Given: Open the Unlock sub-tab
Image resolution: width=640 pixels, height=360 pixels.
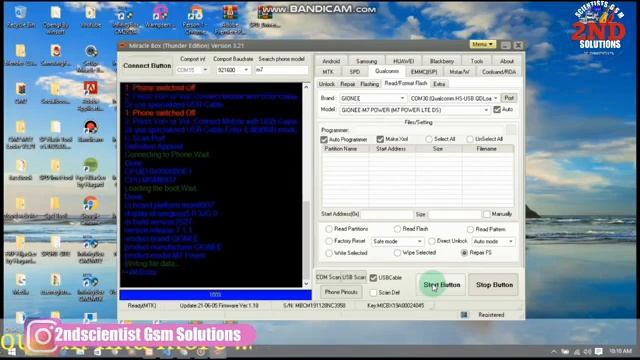Looking at the screenshot, I should tap(327, 84).
